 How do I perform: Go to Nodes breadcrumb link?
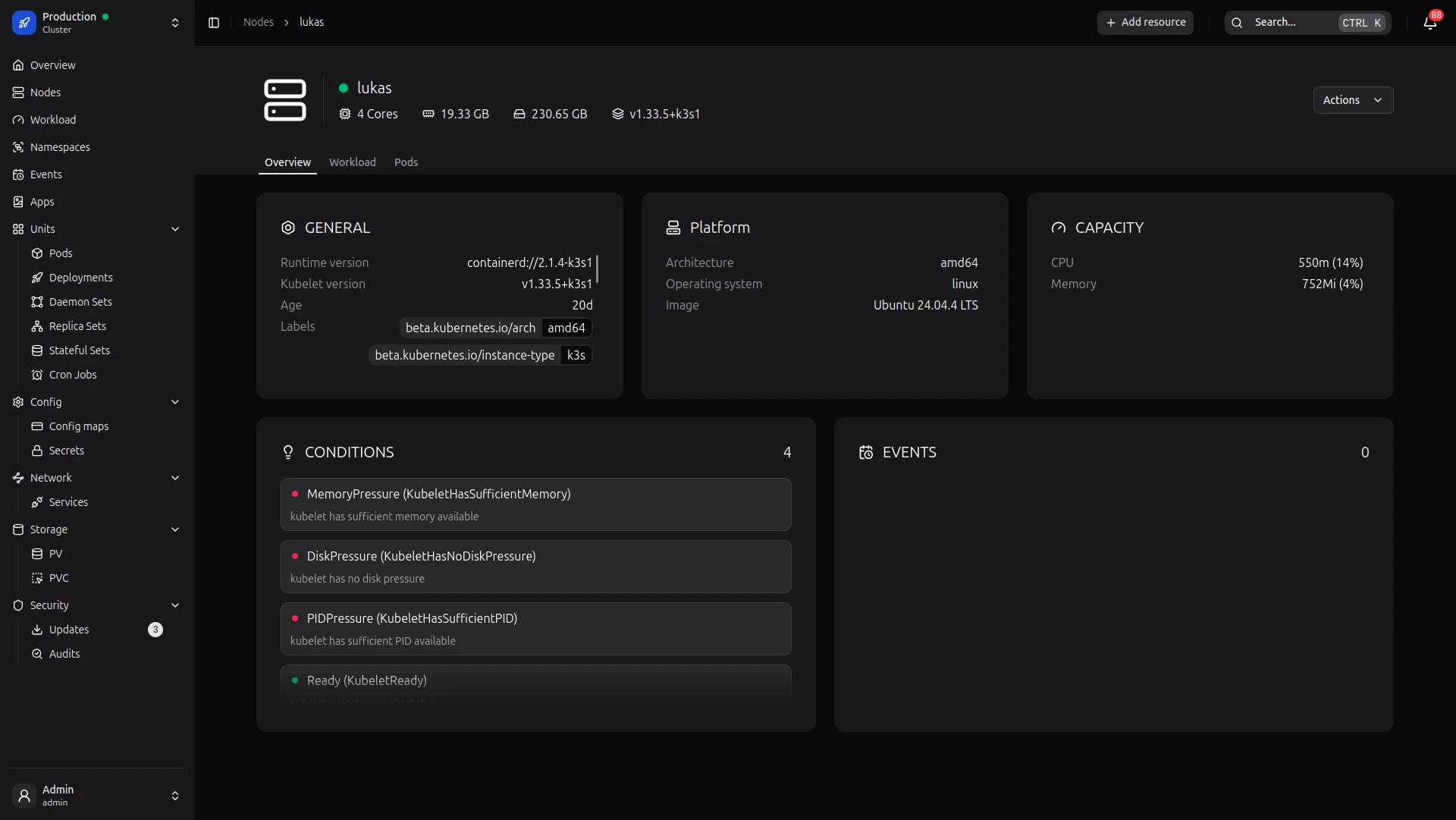click(x=258, y=22)
